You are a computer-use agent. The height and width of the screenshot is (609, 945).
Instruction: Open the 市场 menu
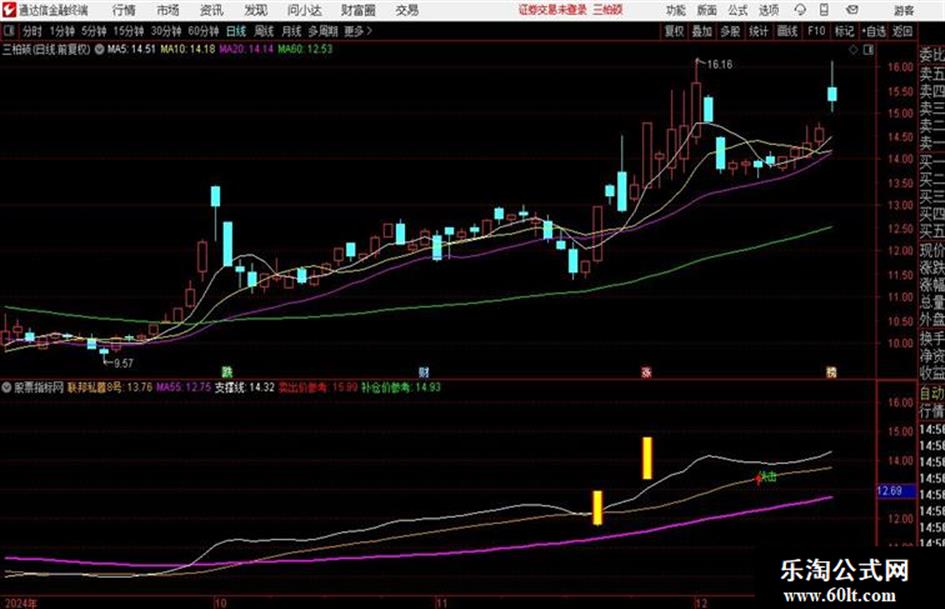[x=168, y=10]
